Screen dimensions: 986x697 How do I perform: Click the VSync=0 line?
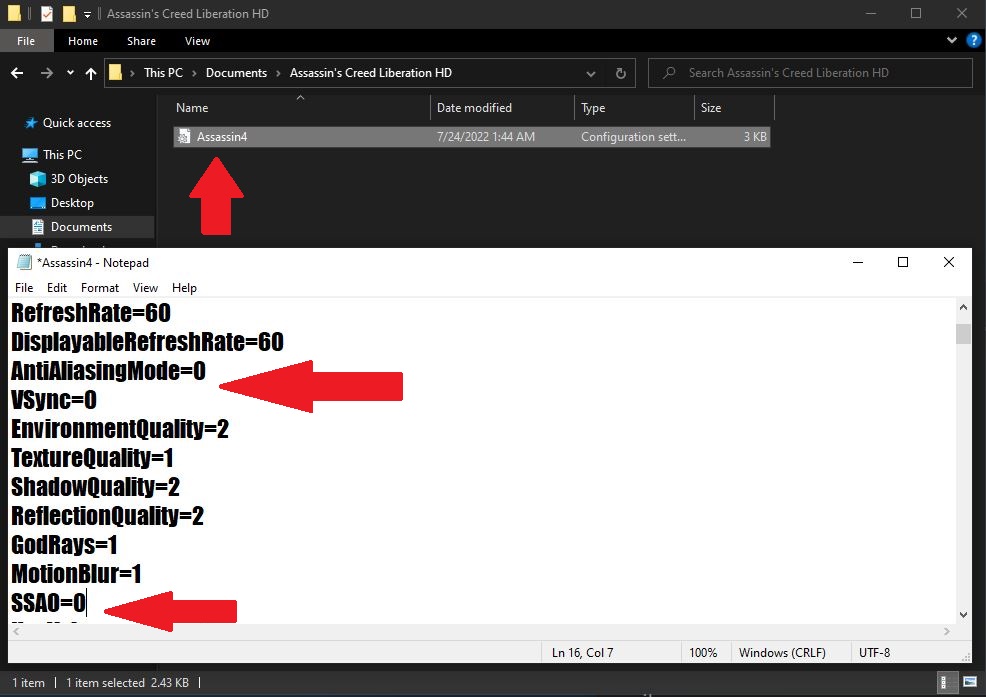pyautogui.click(x=54, y=399)
